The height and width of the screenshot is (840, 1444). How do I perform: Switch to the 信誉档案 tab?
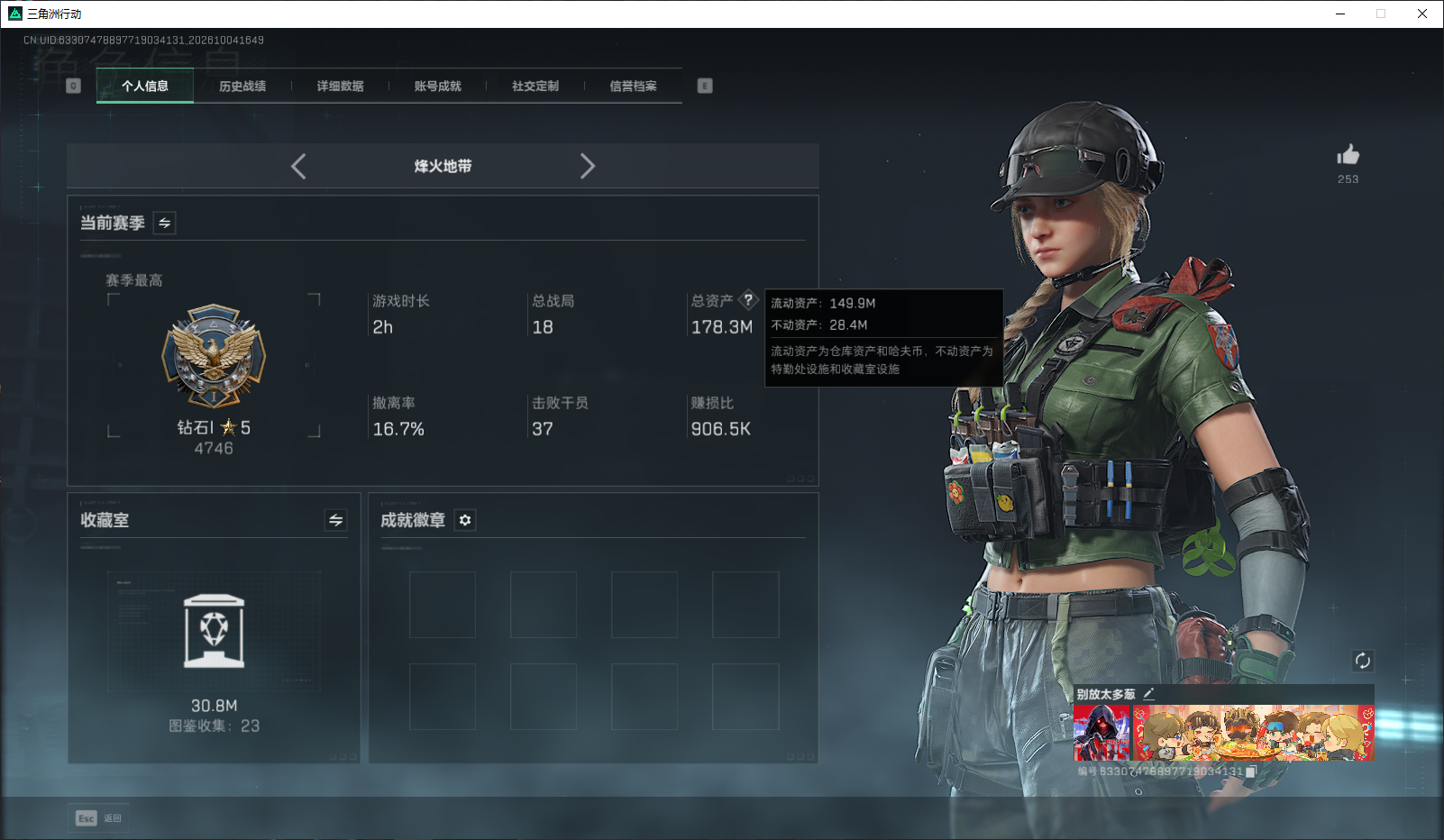click(x=633, y=86)
